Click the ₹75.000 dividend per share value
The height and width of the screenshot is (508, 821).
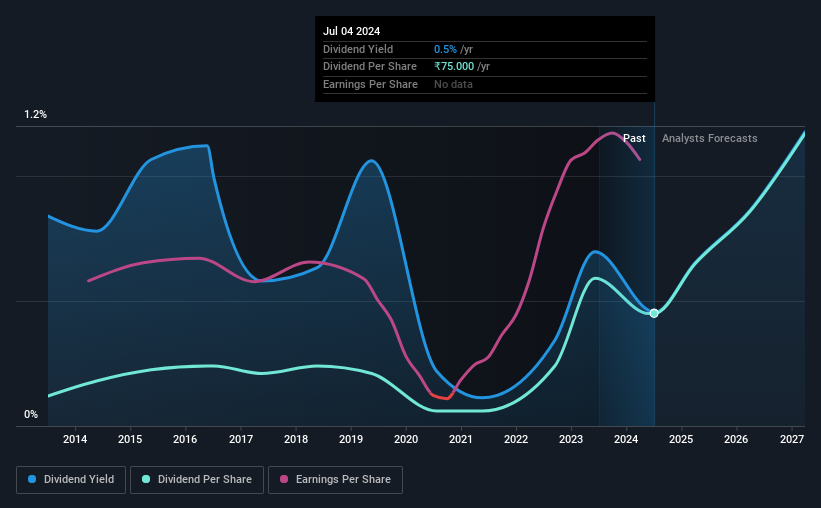coord(454,67)
